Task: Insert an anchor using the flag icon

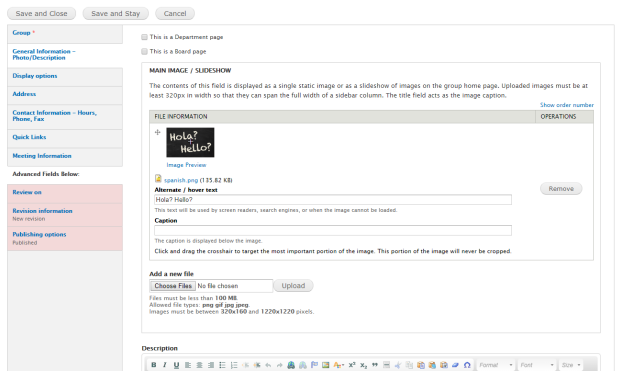Action: click(x=314, y=365)
